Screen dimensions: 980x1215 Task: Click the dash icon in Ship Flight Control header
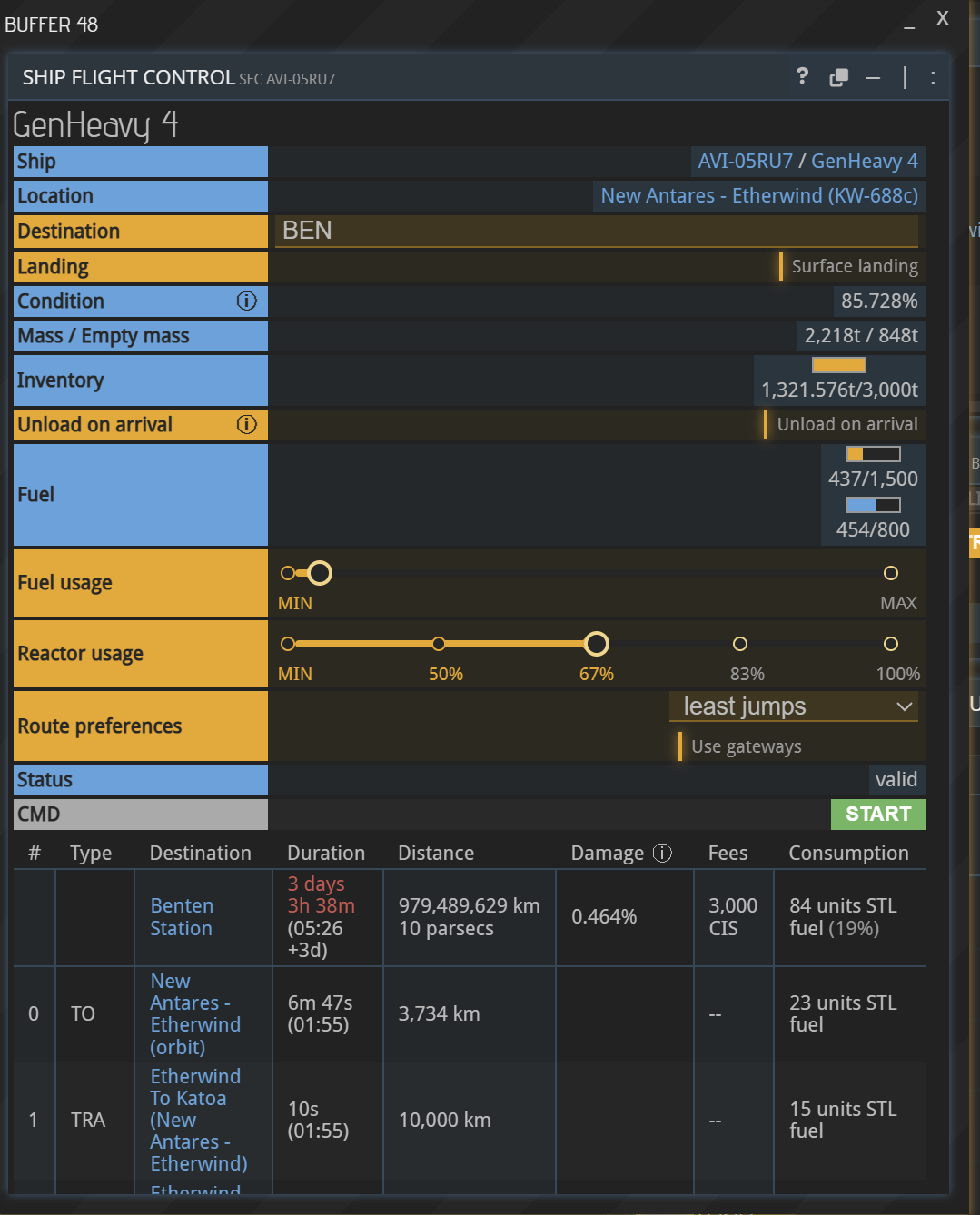tap(873, 79)
